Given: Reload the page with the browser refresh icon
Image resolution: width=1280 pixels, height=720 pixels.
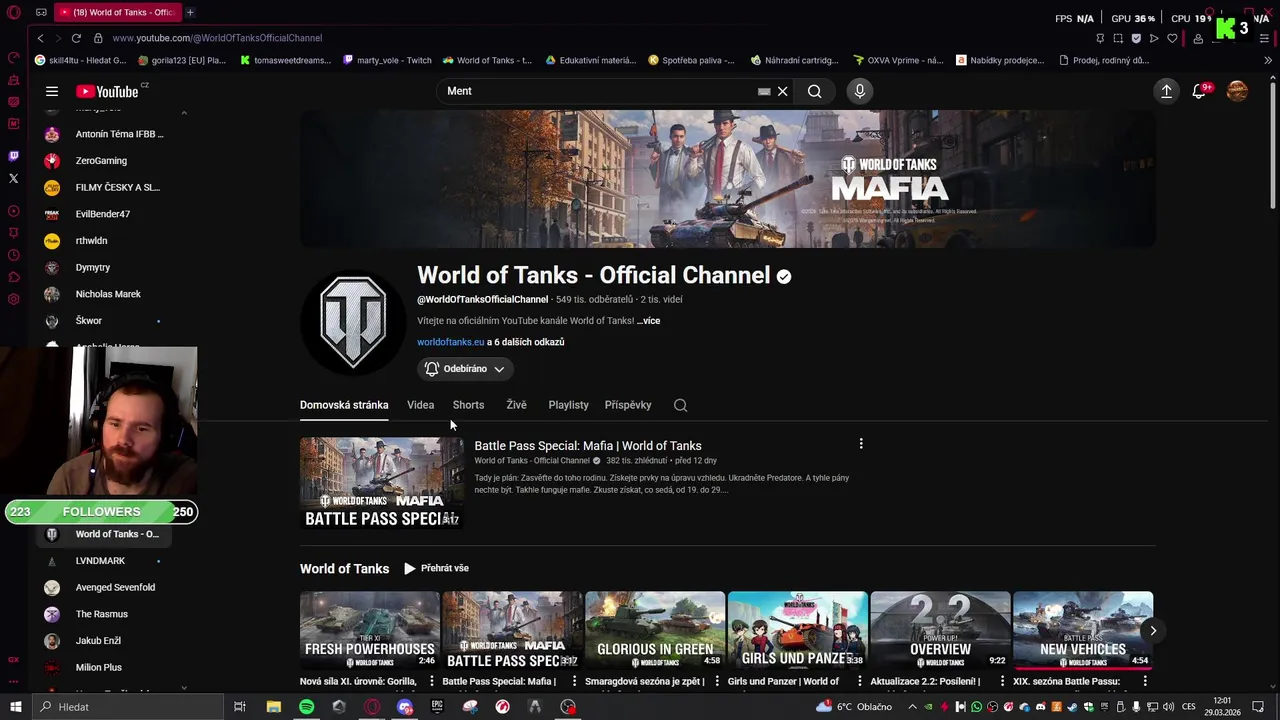Looking at the screenshot, I should click(76, 38).
